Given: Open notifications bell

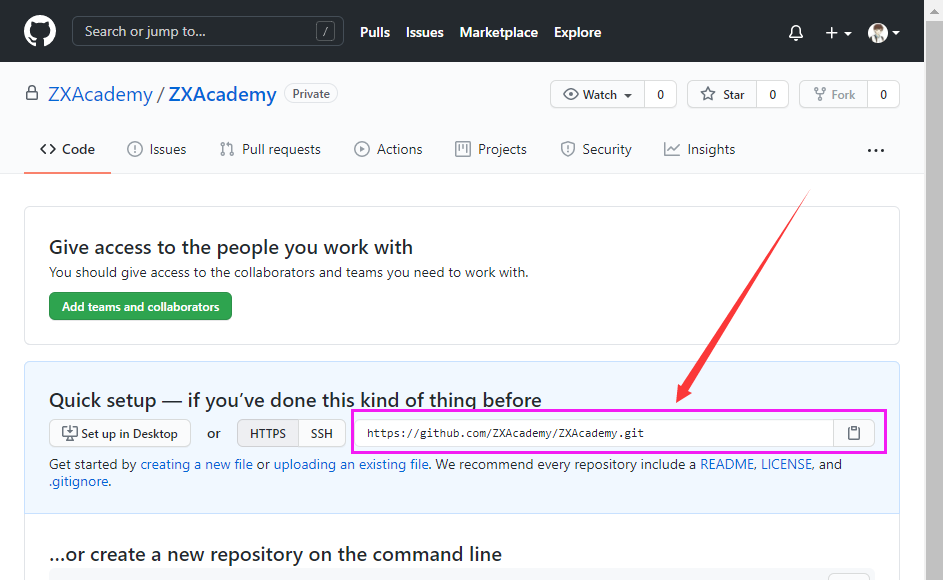Looking at the screenshot, I should pyautogui.click(x=796, y=32).
